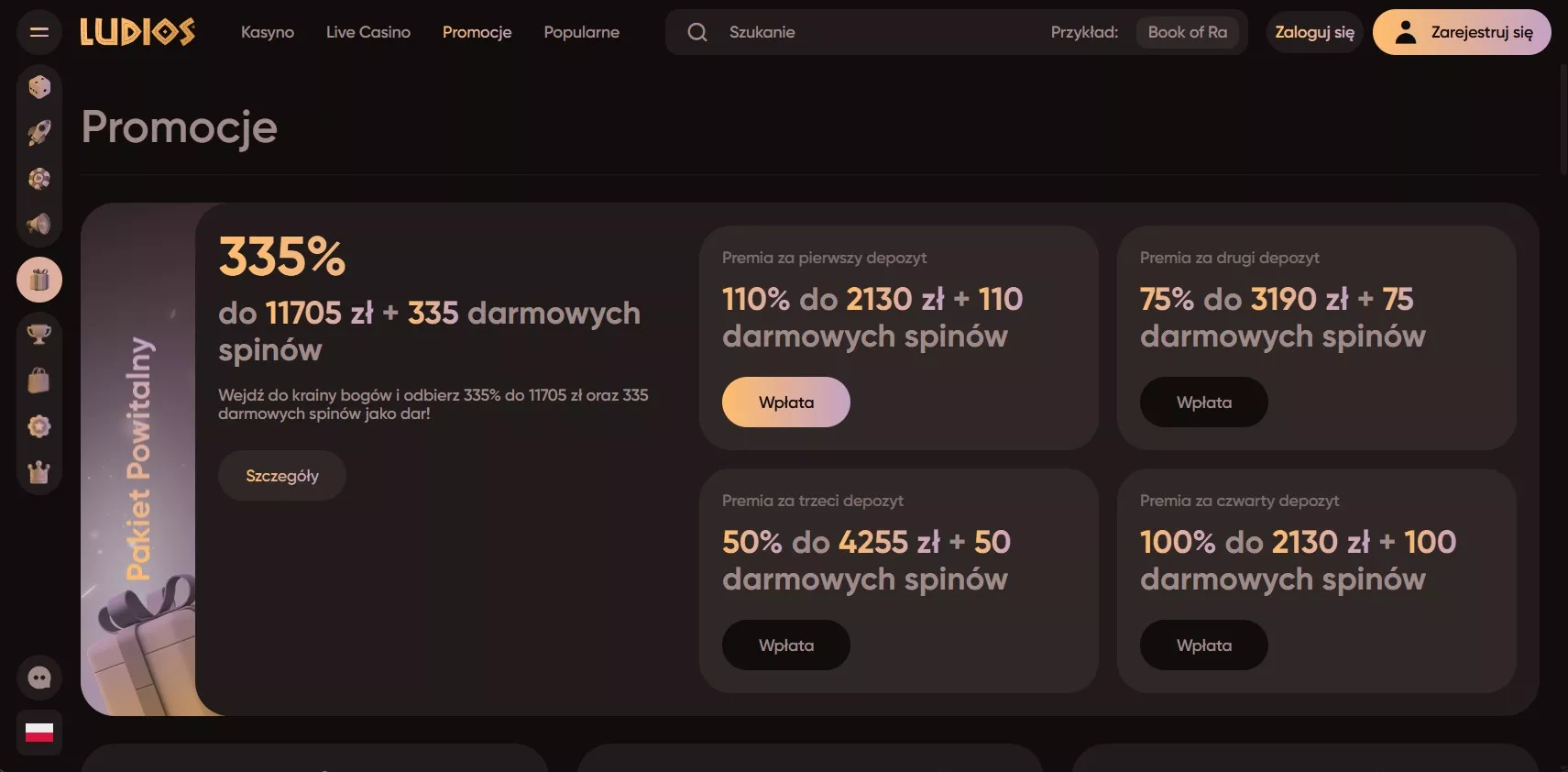1568x772 pixels.
Task: Click the shopping bag sidebar icon
Action: tap(39, 380)
